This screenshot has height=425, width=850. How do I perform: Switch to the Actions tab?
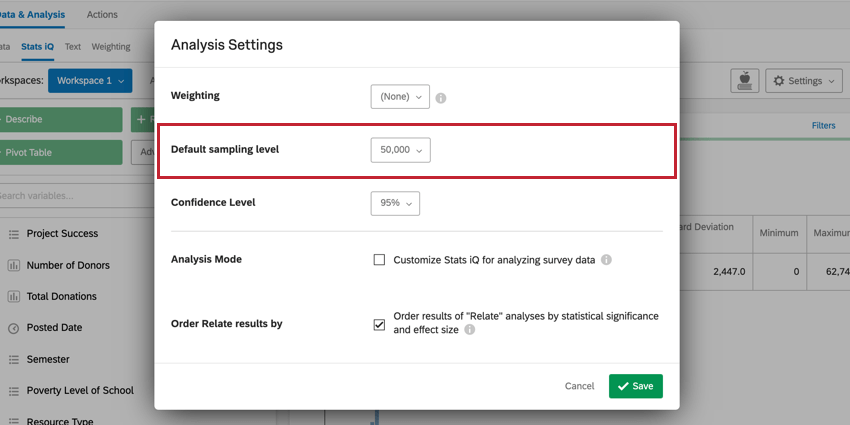click(102, 15)
